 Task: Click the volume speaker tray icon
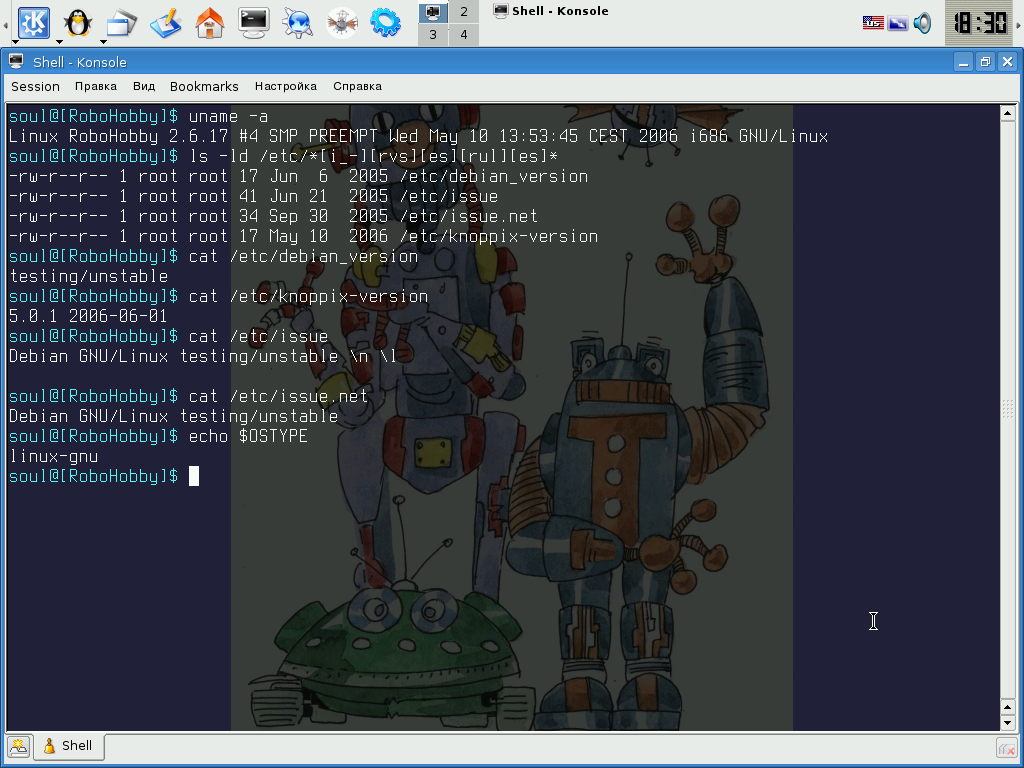coord(922,24)
